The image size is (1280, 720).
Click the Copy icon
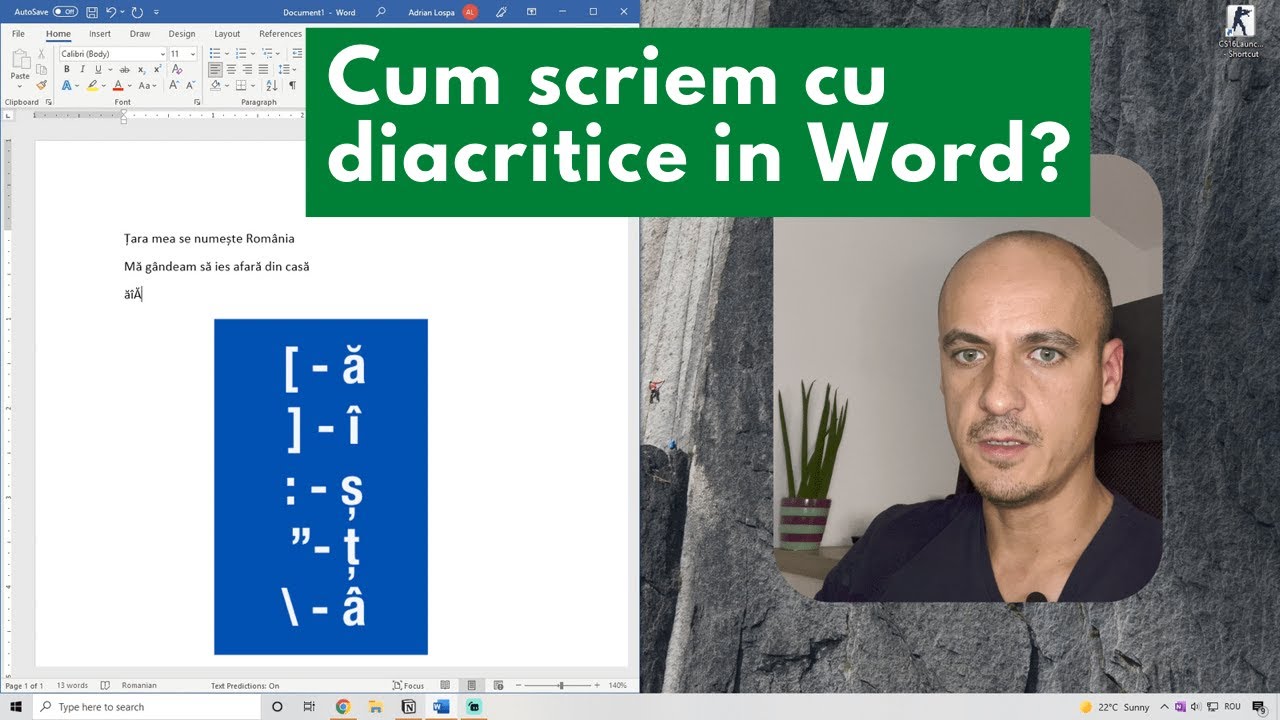click(41, 70)
